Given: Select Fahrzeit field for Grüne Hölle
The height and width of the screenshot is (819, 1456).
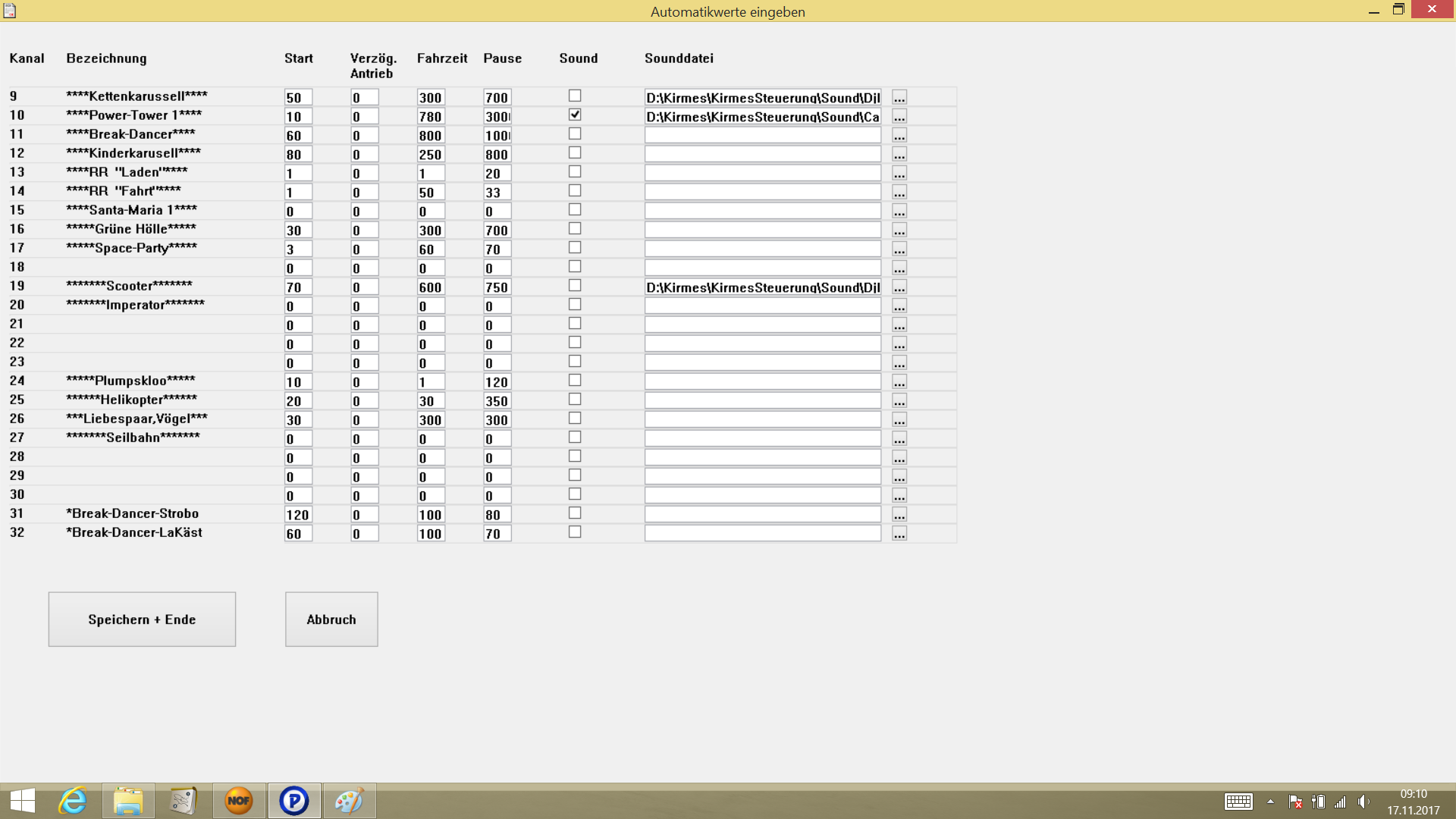Looking at the screenshot, I should (431, 231).
